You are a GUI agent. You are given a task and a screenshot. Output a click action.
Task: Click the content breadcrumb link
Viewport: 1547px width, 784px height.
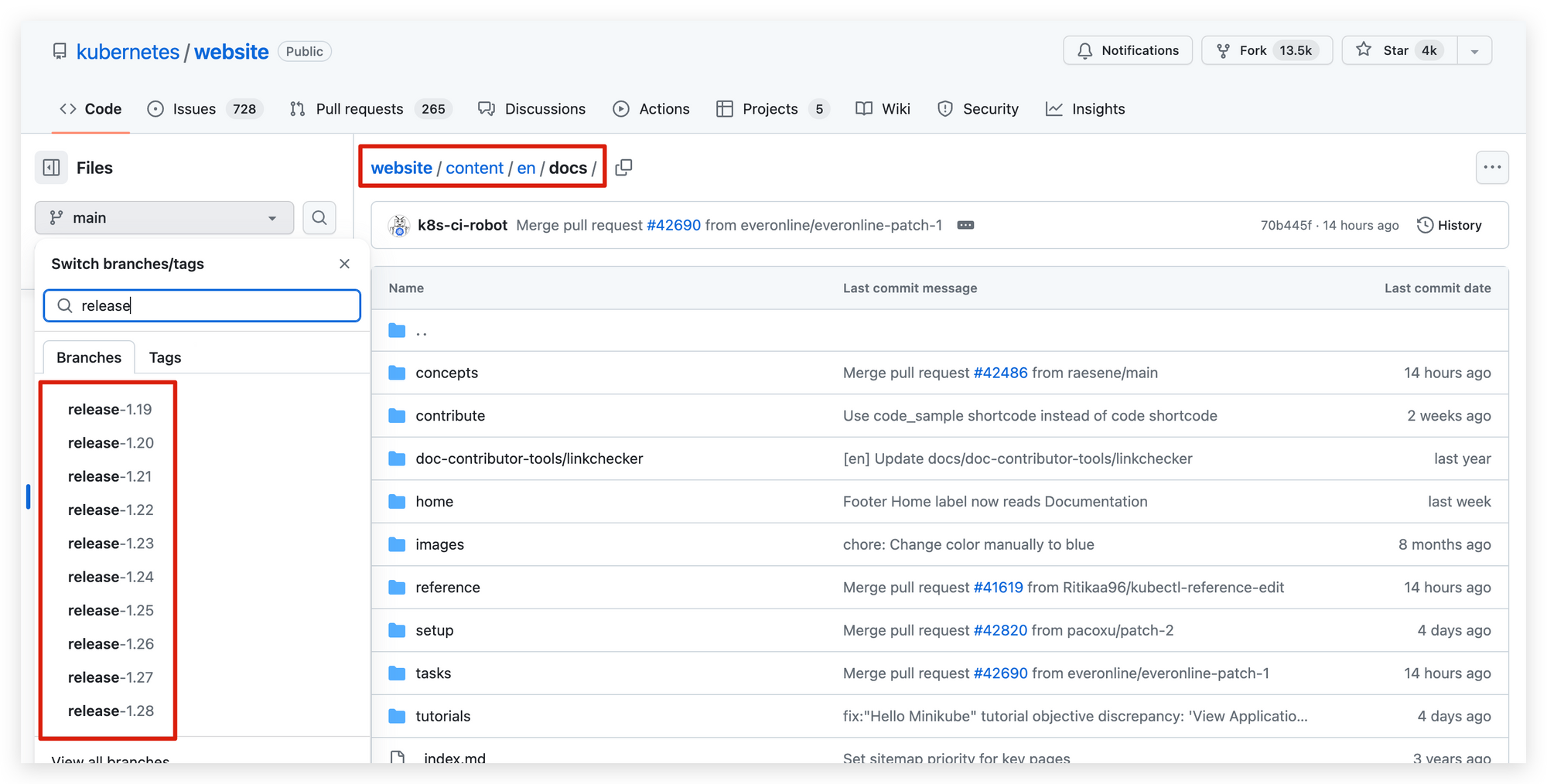(x=474, y=168)
